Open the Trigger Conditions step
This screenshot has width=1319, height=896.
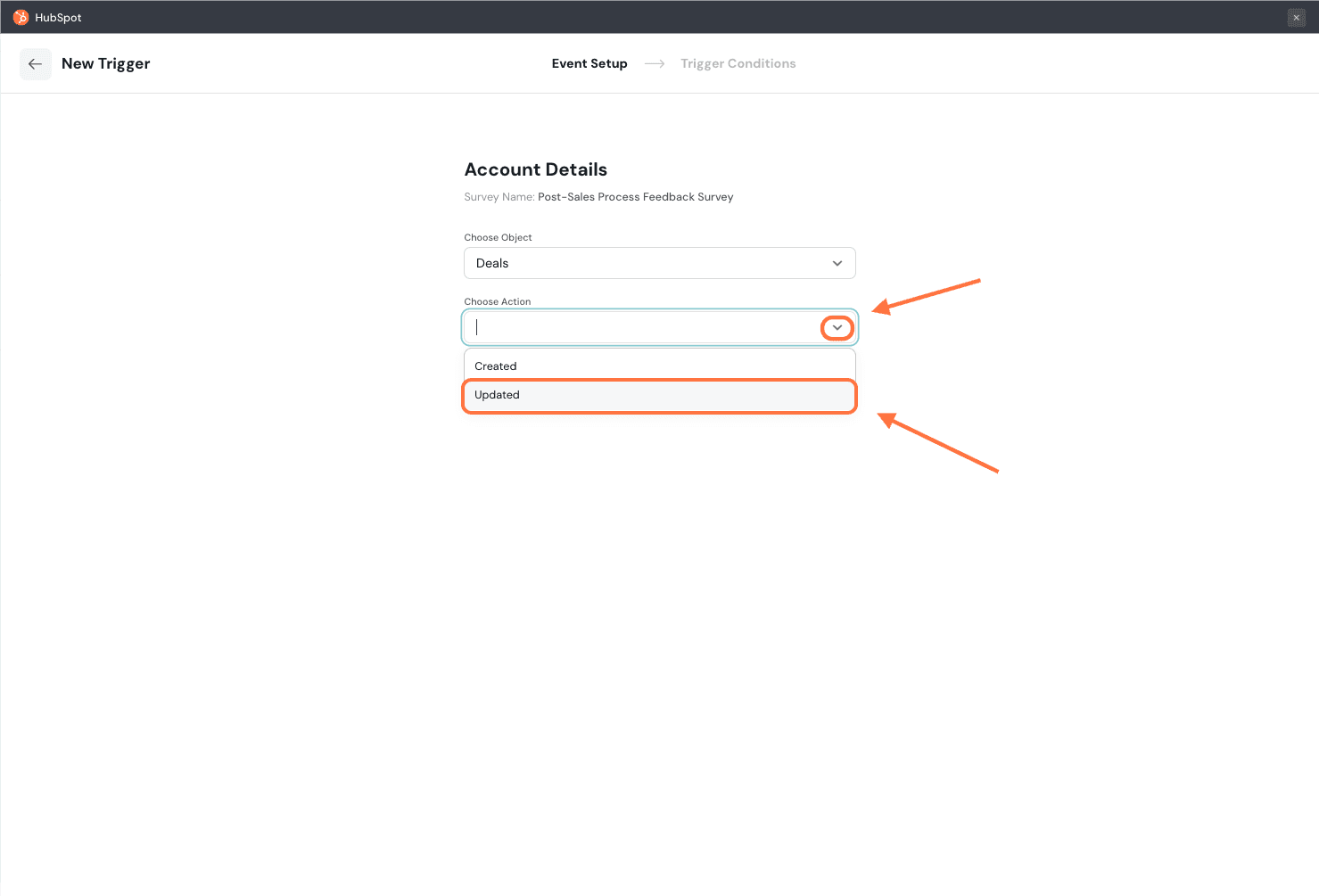click(x=738, y=64)
